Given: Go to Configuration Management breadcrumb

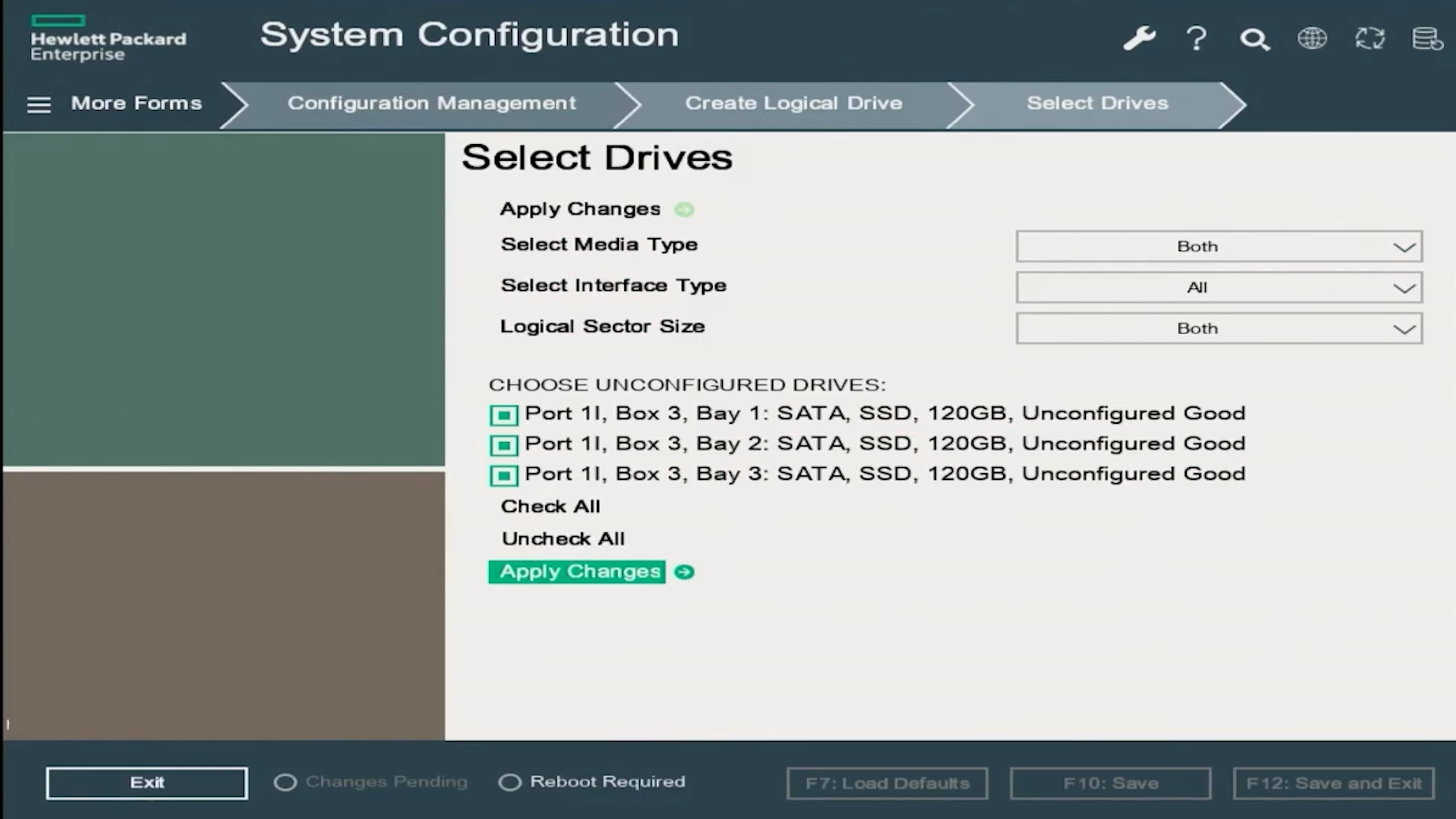Looking at the screenshot, I should (x=431, y=103).
